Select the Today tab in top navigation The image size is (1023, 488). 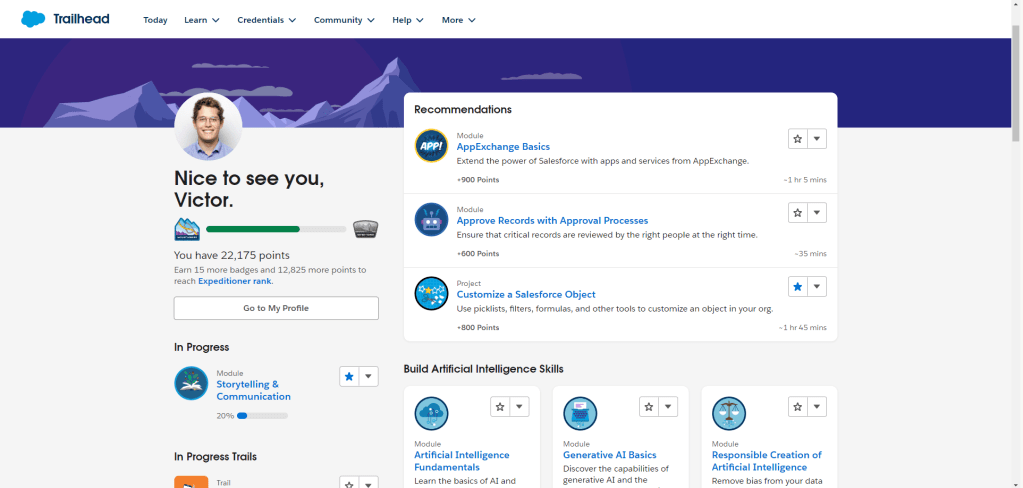tap(155, 20)
